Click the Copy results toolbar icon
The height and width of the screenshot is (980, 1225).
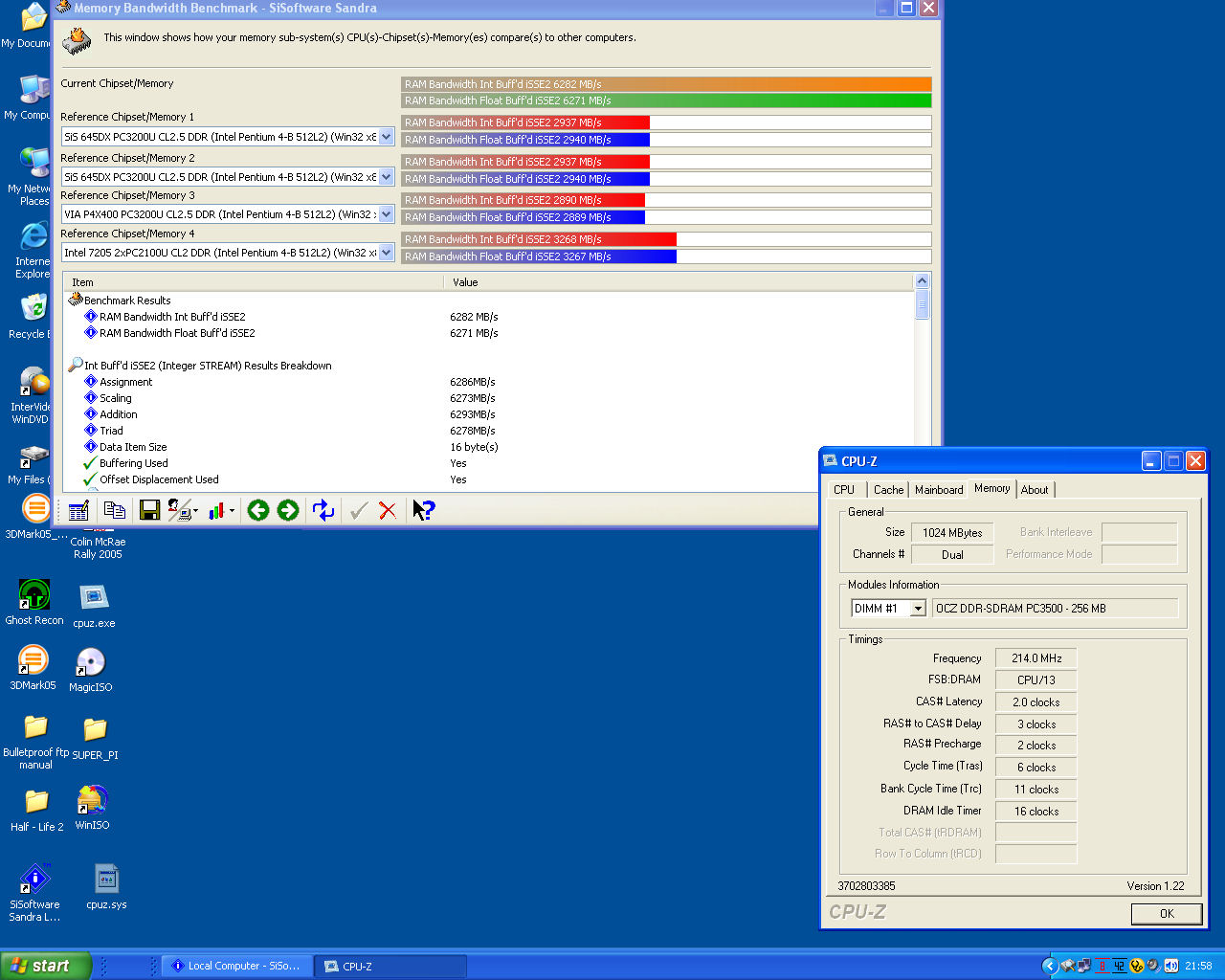(x=115, y=511)
